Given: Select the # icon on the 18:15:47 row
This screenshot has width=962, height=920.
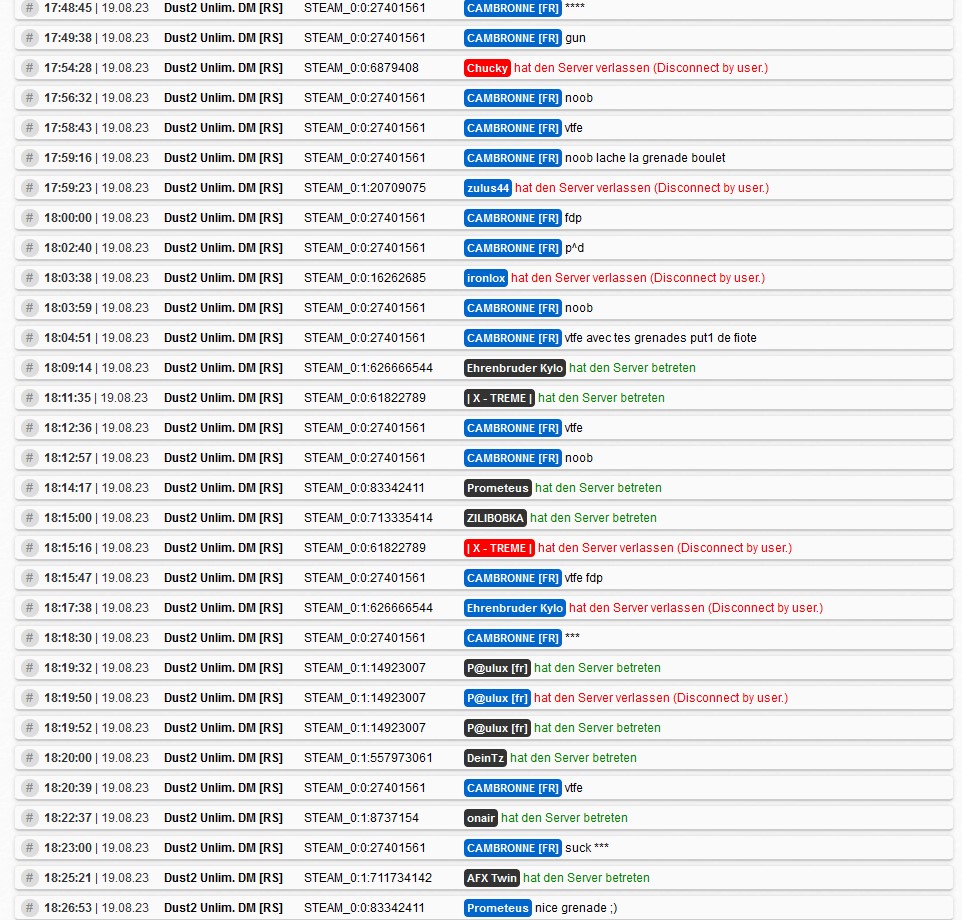Looking at the screenshot, I should [x=29, y=579].
